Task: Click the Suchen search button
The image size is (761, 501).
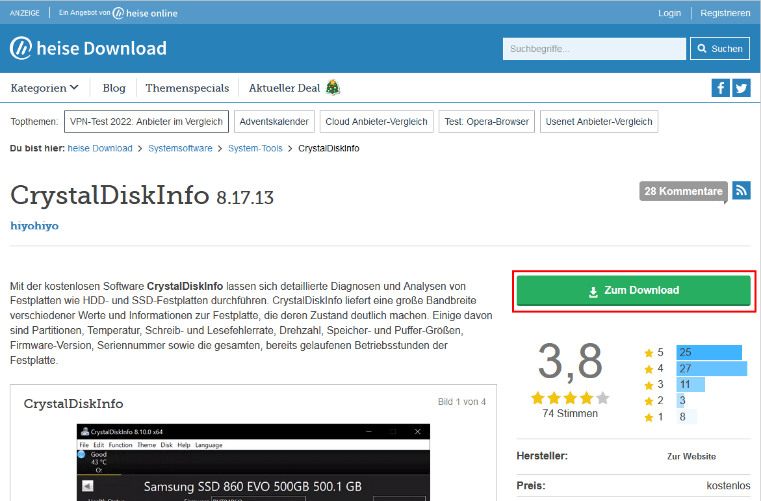Action: pos(720,49)
